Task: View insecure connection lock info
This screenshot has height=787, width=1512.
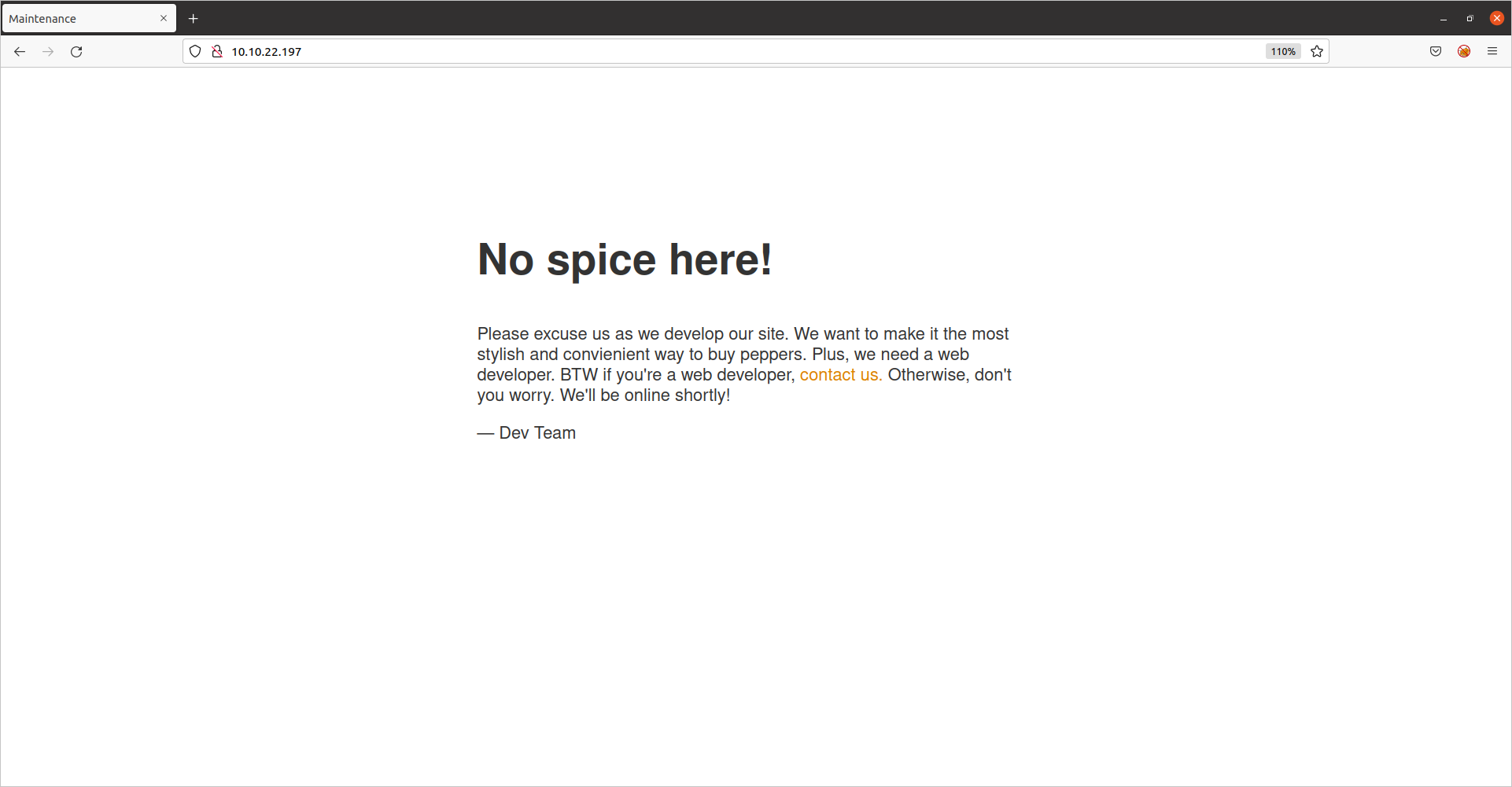Action: coord(217,52)
